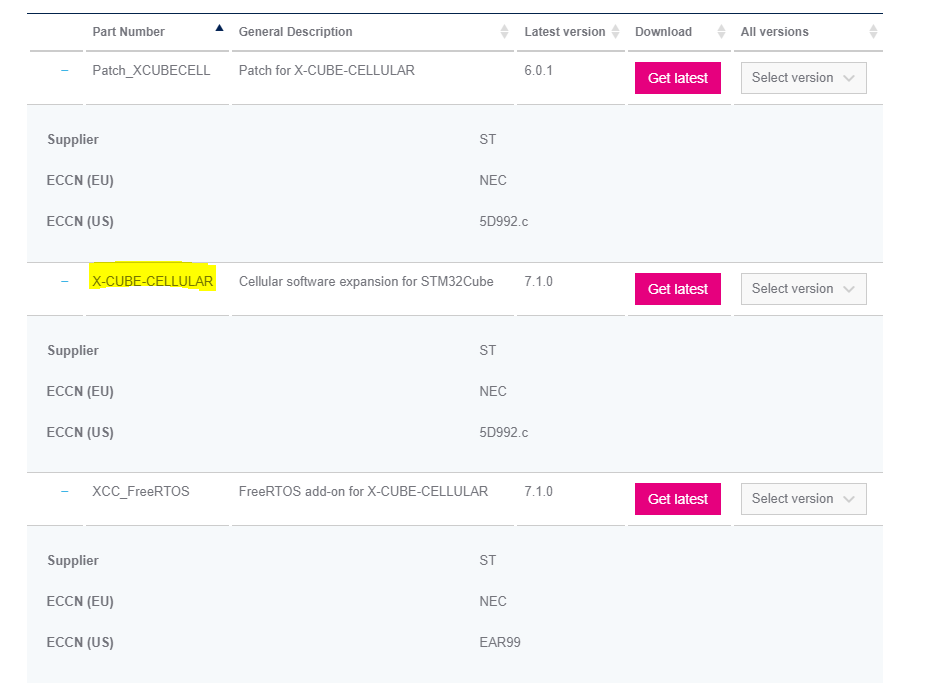Sort by Part Number column arrow
The image size is (939, 683).
(219, 28)
